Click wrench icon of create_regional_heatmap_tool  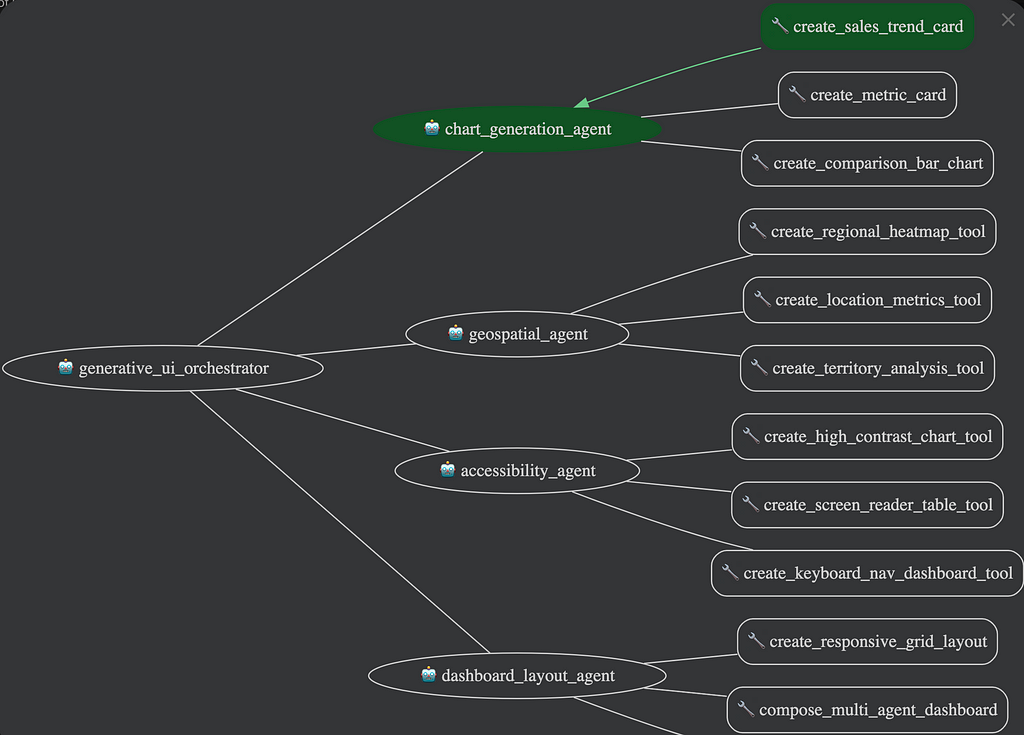coord(757,231)
